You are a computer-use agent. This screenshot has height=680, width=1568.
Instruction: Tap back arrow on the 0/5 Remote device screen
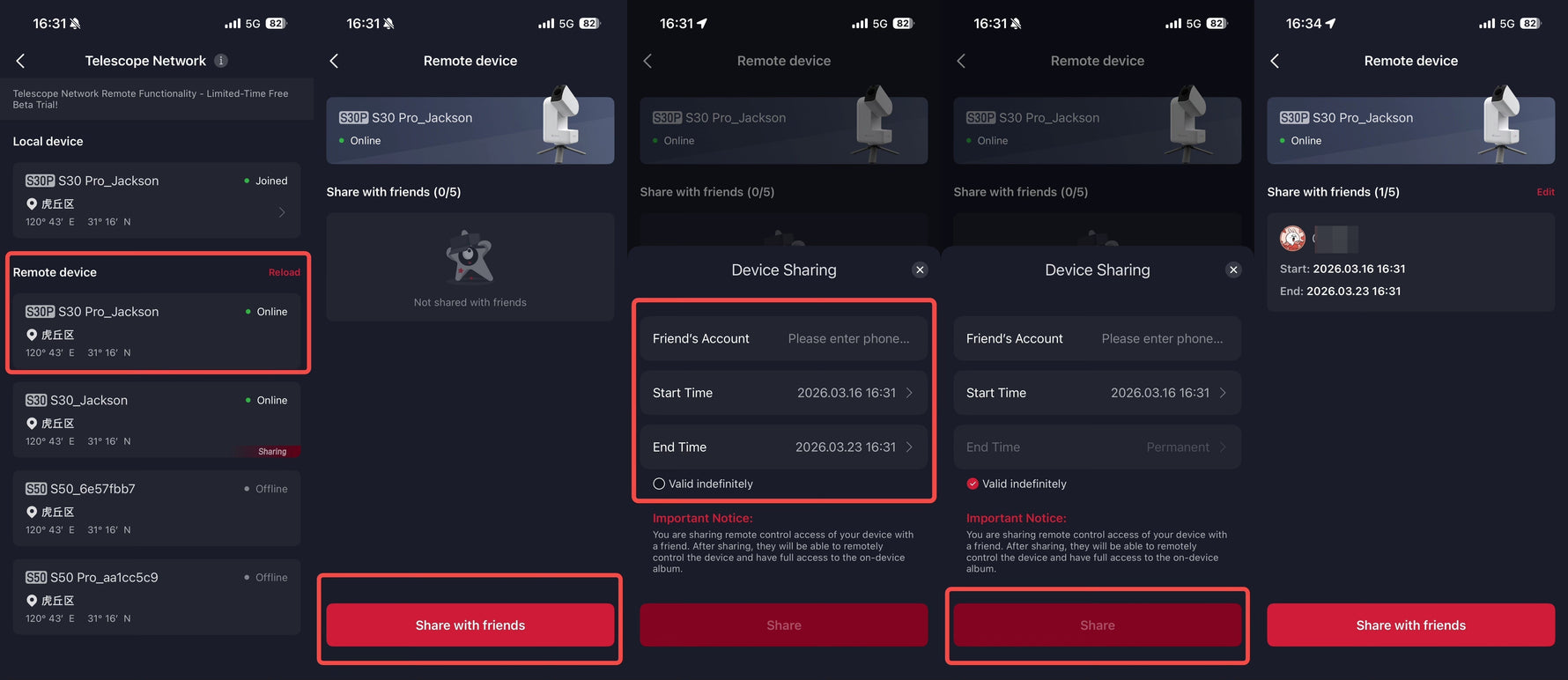pyautogui.click(x=334, y=61)
